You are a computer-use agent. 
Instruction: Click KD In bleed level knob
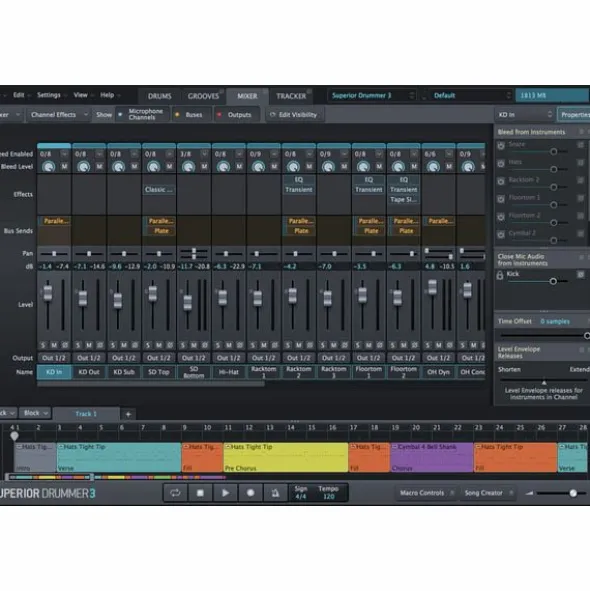pos(48,167)
